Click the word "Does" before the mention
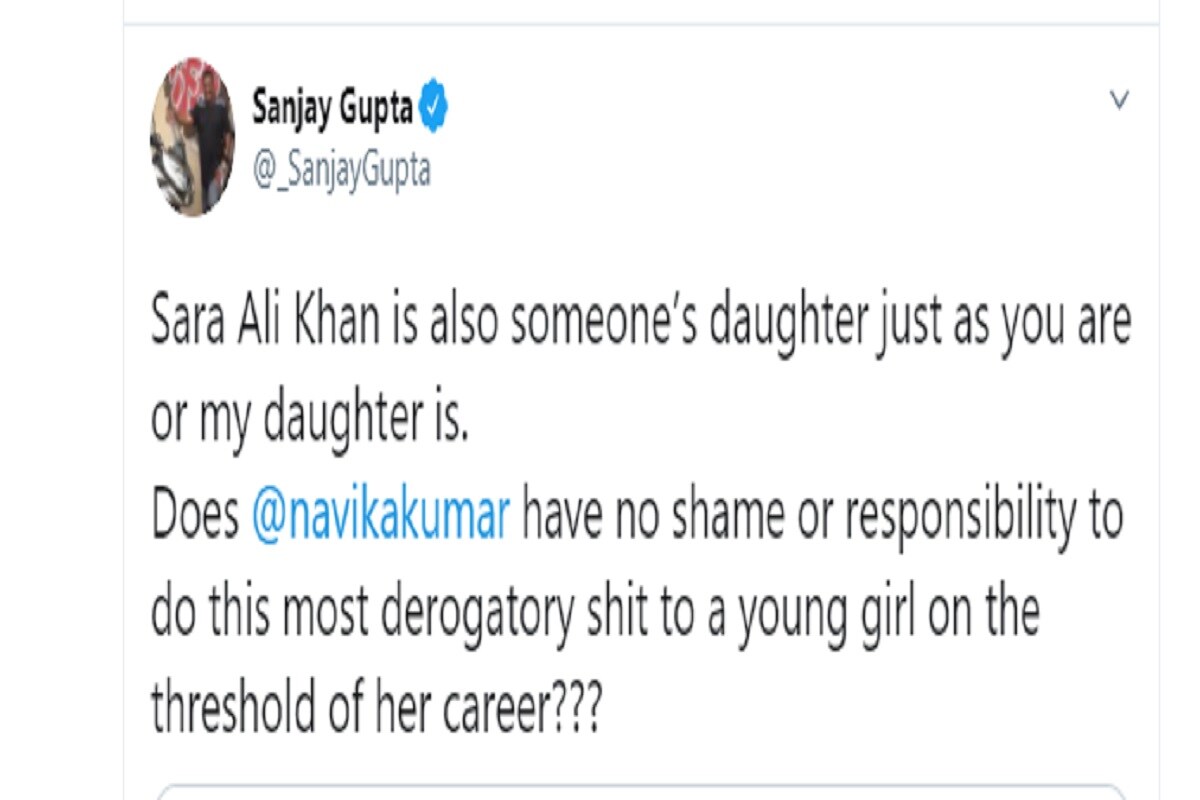Screen dimensions: 1200x800 195,517
